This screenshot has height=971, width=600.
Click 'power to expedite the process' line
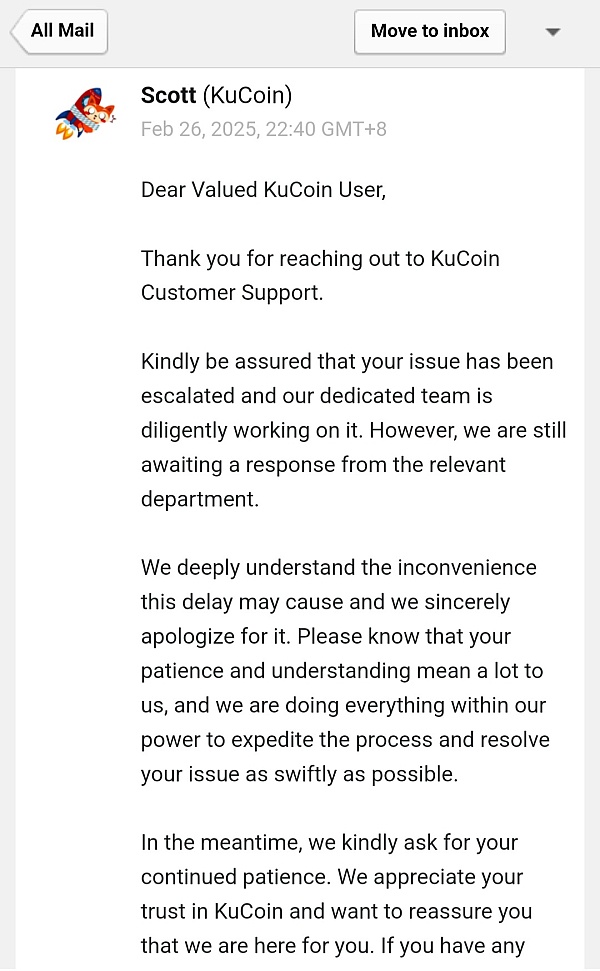click(x=346, y=740)
